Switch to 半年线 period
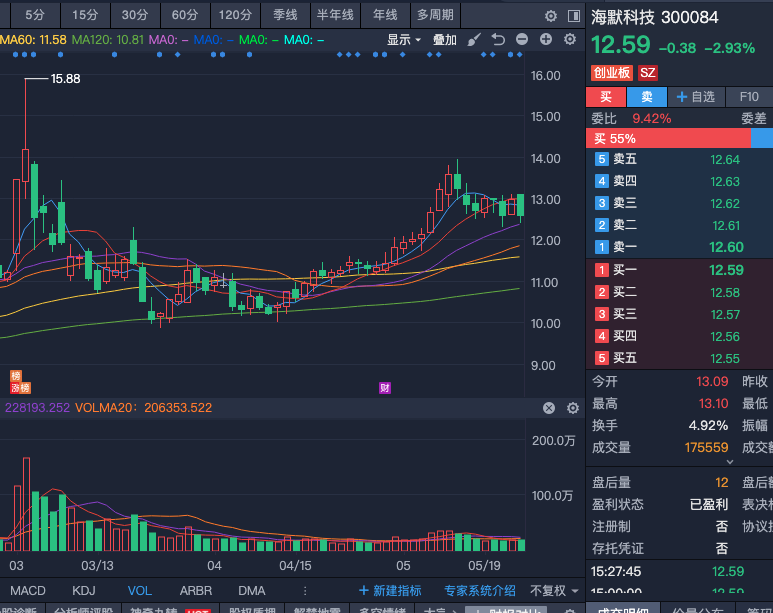This screenshot has height=613, width=773. pos(335,15)
